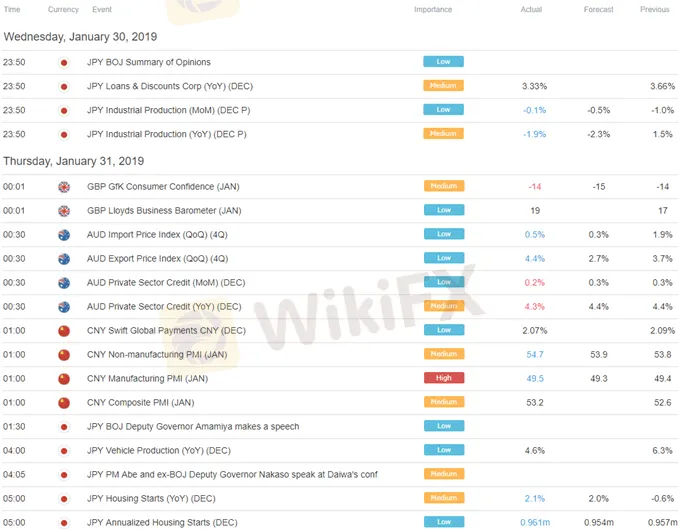
Task: Click Low badge for JPY BOJ Summary of Opinions
Action: pos(443,62)
